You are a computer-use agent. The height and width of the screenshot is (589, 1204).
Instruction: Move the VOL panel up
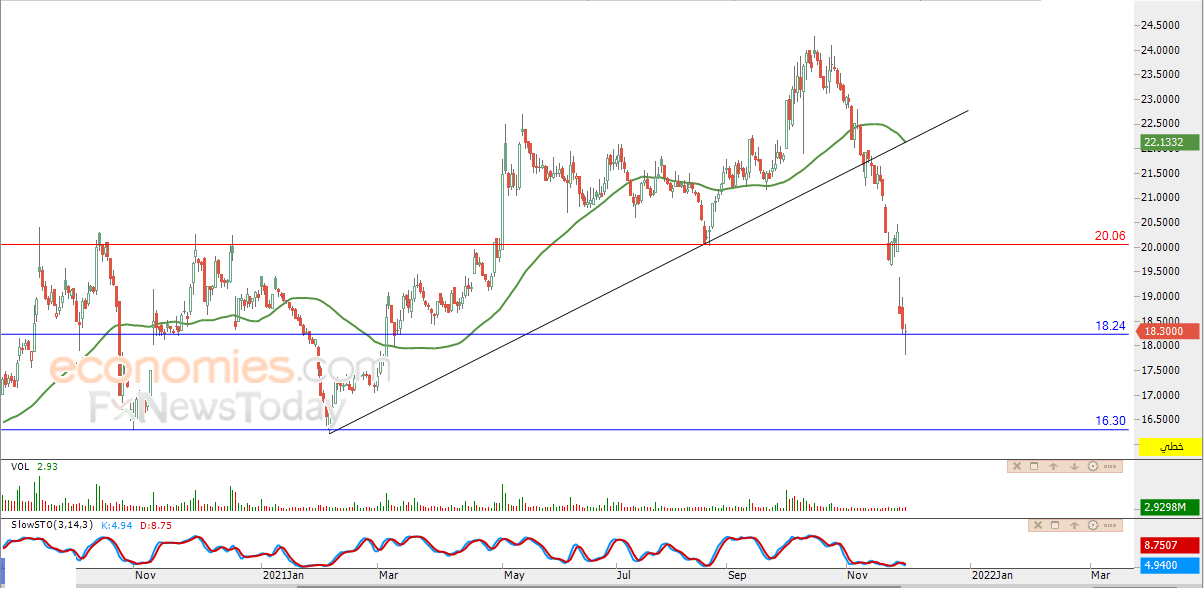(x=1054, y=466)
